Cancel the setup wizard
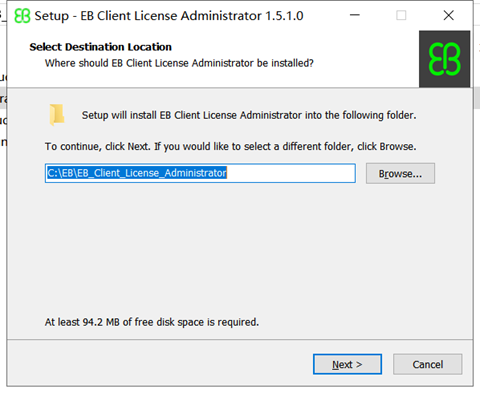The image size is (480, 393). 428,364
